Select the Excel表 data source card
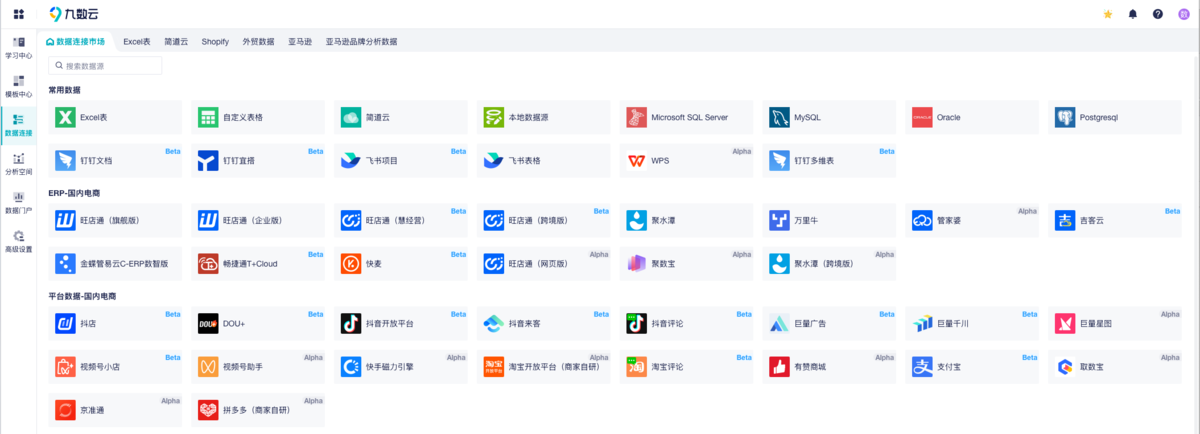The image size is (1200, 434). pos(116,117)
